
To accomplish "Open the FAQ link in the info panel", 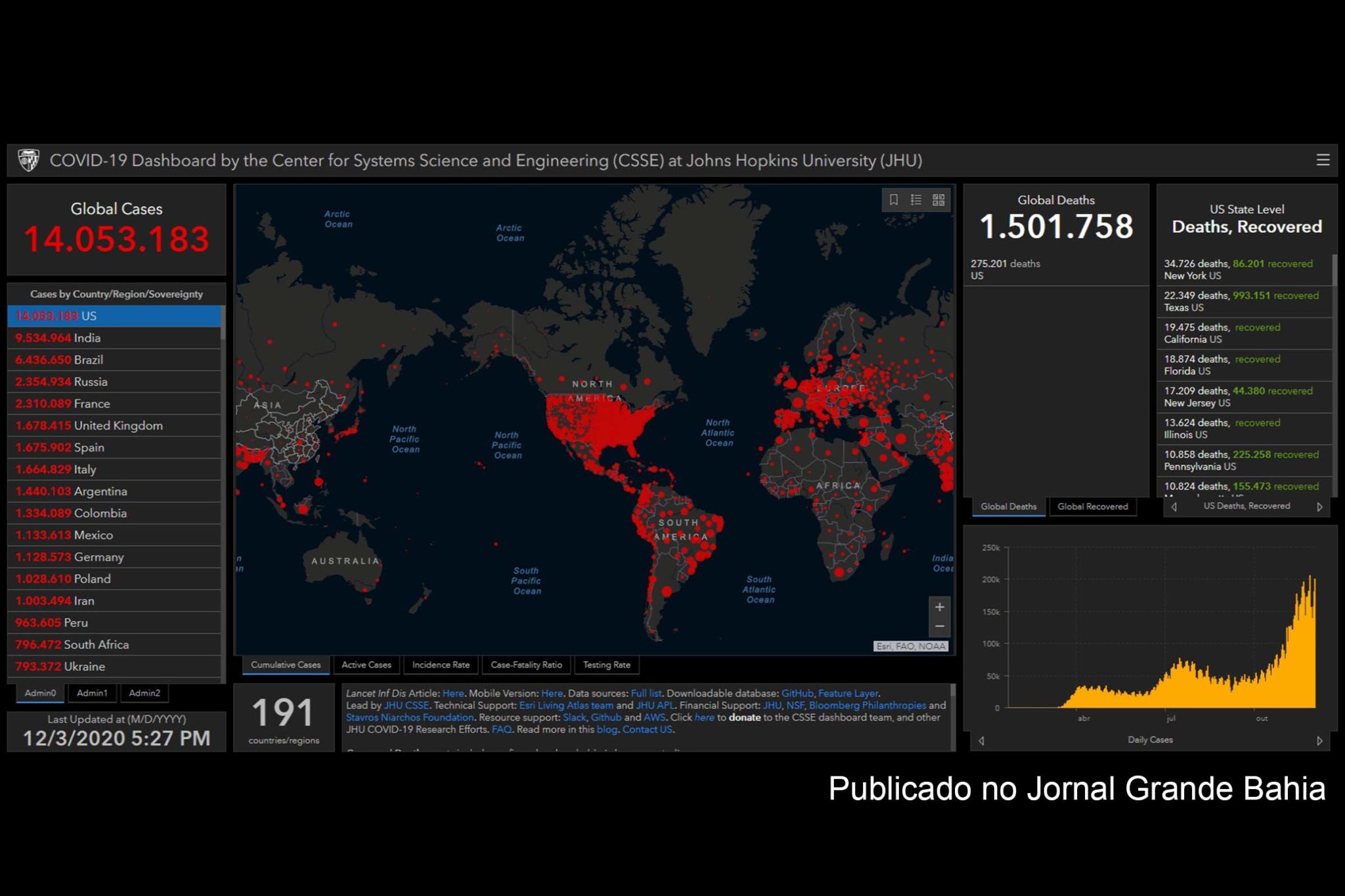I will [501, 729].
